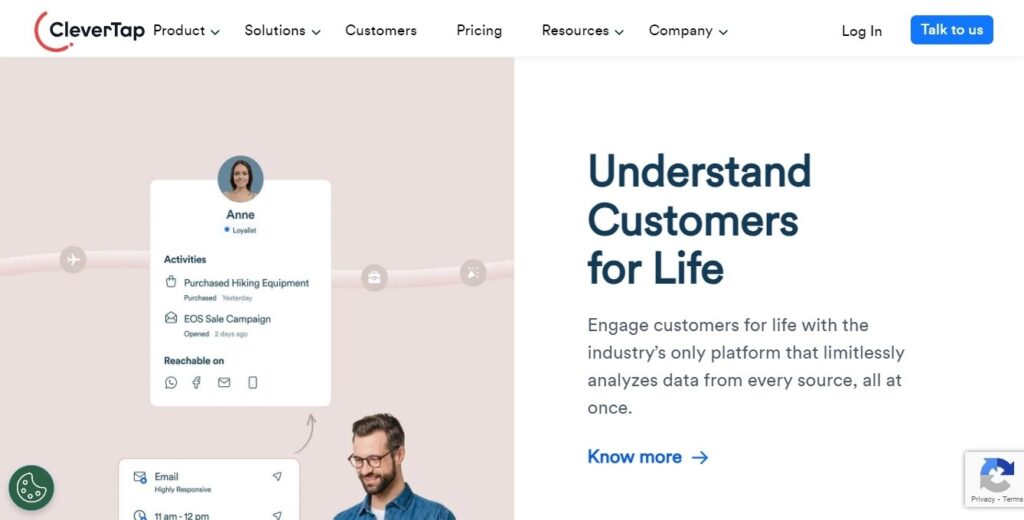
Task: Open cookie preferences icon
Action: pyautogui.click(x=31, y=487)
